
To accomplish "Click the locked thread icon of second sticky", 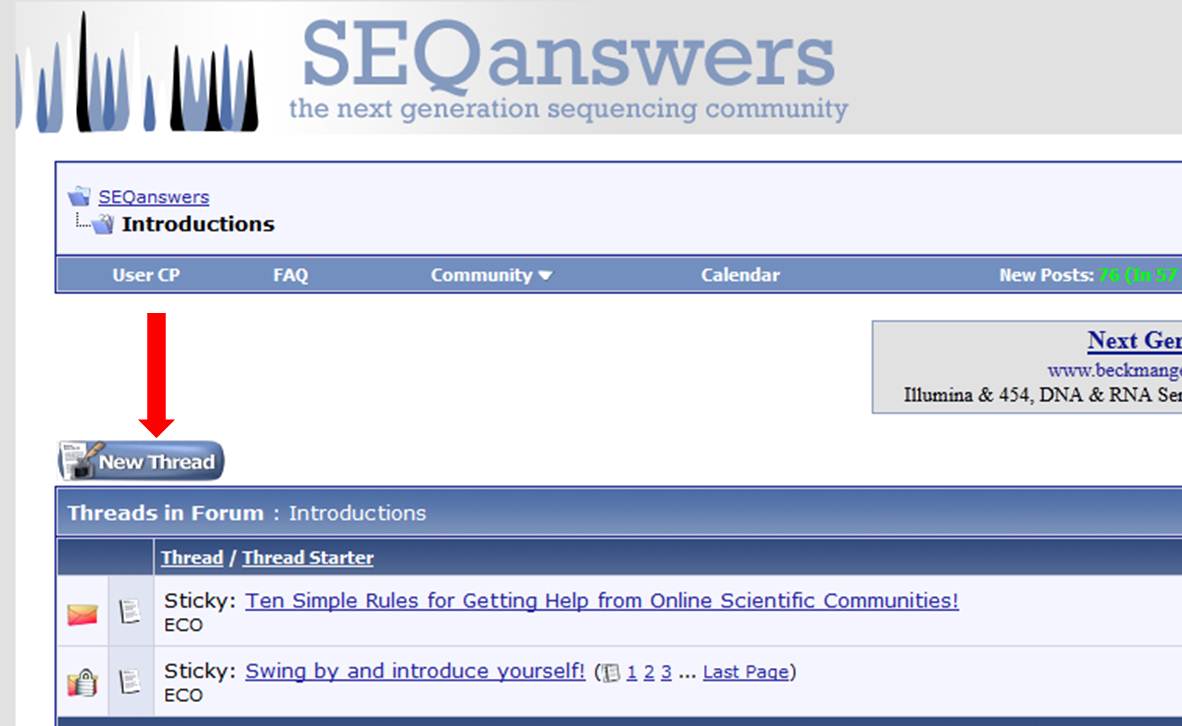I will pos(82,682).
